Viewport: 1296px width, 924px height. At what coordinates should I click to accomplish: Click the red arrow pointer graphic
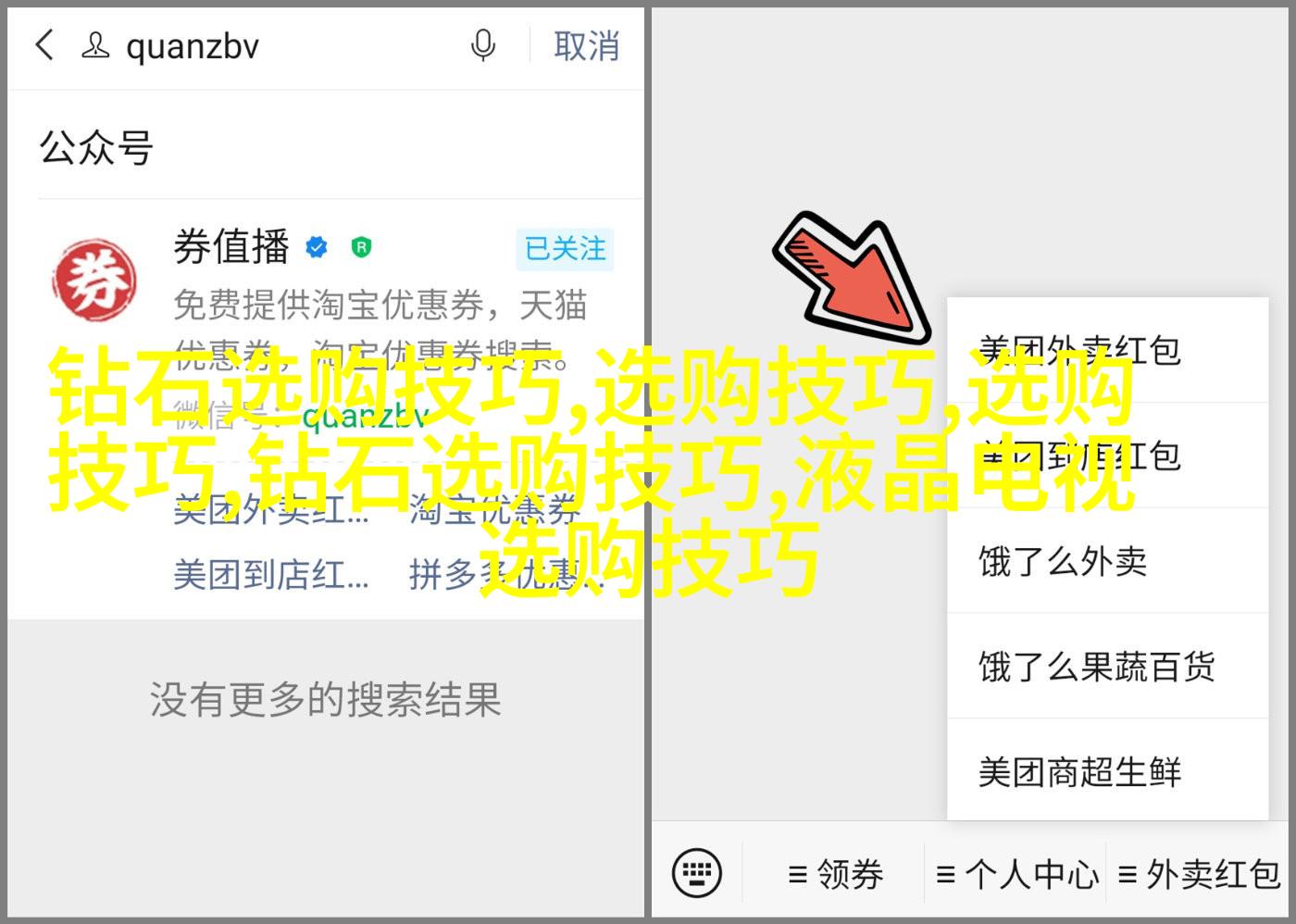tap(850, 277)
